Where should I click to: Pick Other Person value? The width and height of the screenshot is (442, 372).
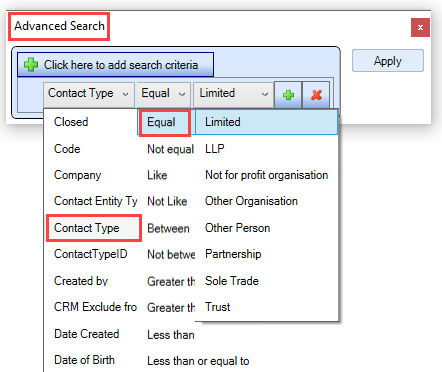[237, 228]
